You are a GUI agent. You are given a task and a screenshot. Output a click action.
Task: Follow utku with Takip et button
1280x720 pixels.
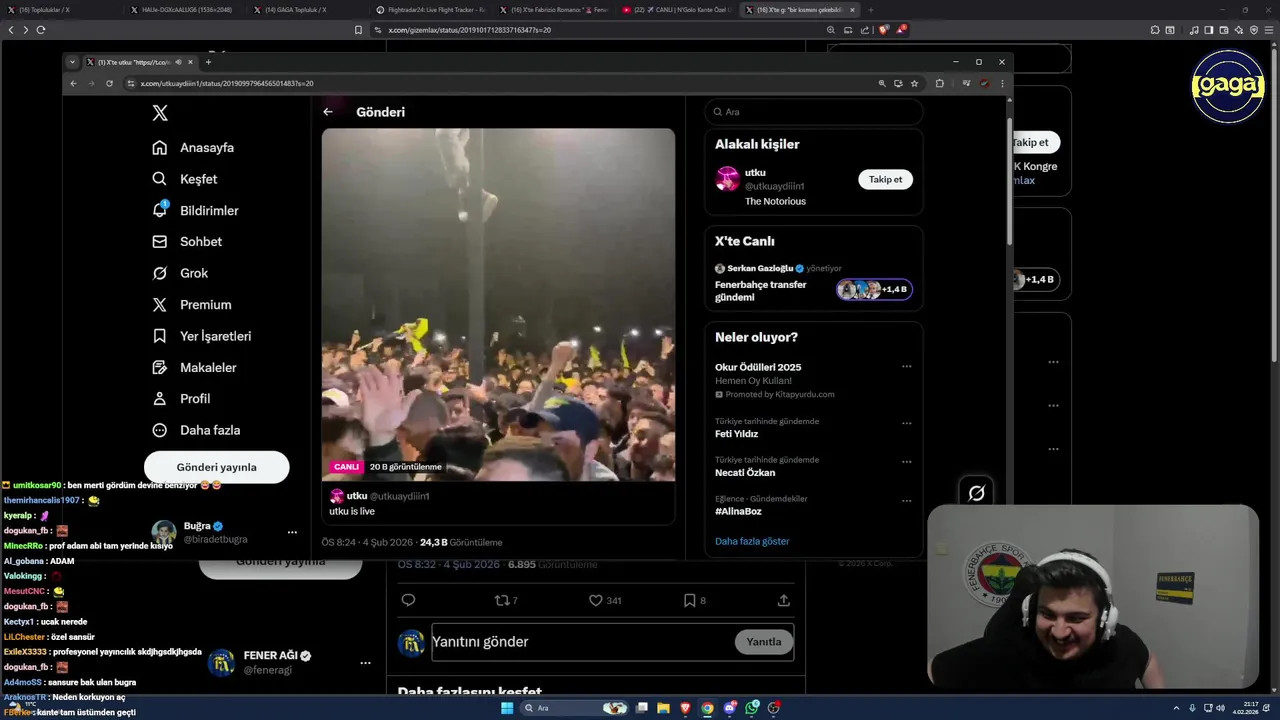click(885, 179)
